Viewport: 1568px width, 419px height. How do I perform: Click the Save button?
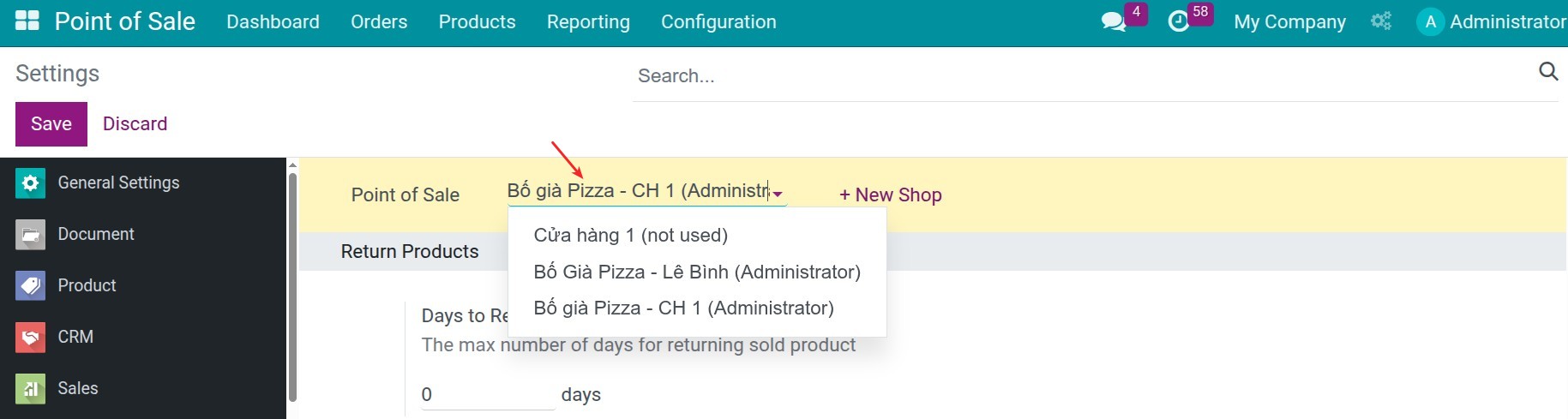51,123
